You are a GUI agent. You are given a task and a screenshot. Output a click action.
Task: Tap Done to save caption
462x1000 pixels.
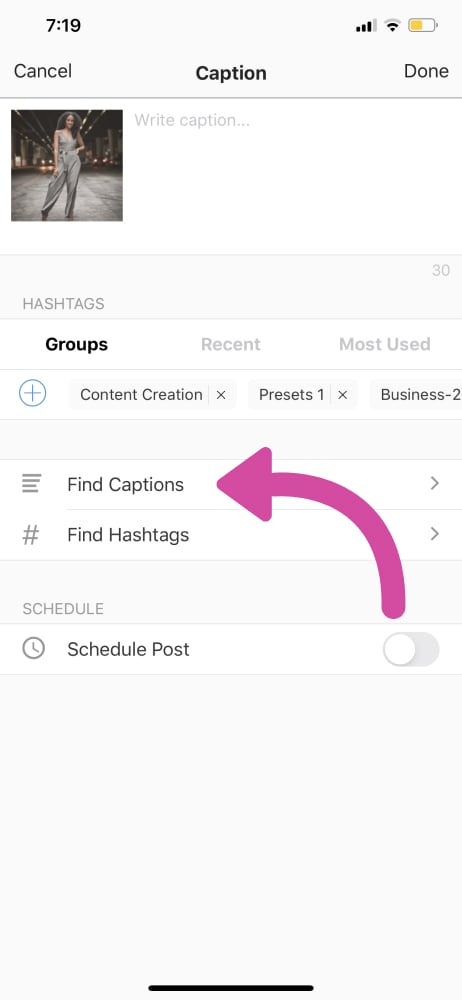tap(426, 71)
